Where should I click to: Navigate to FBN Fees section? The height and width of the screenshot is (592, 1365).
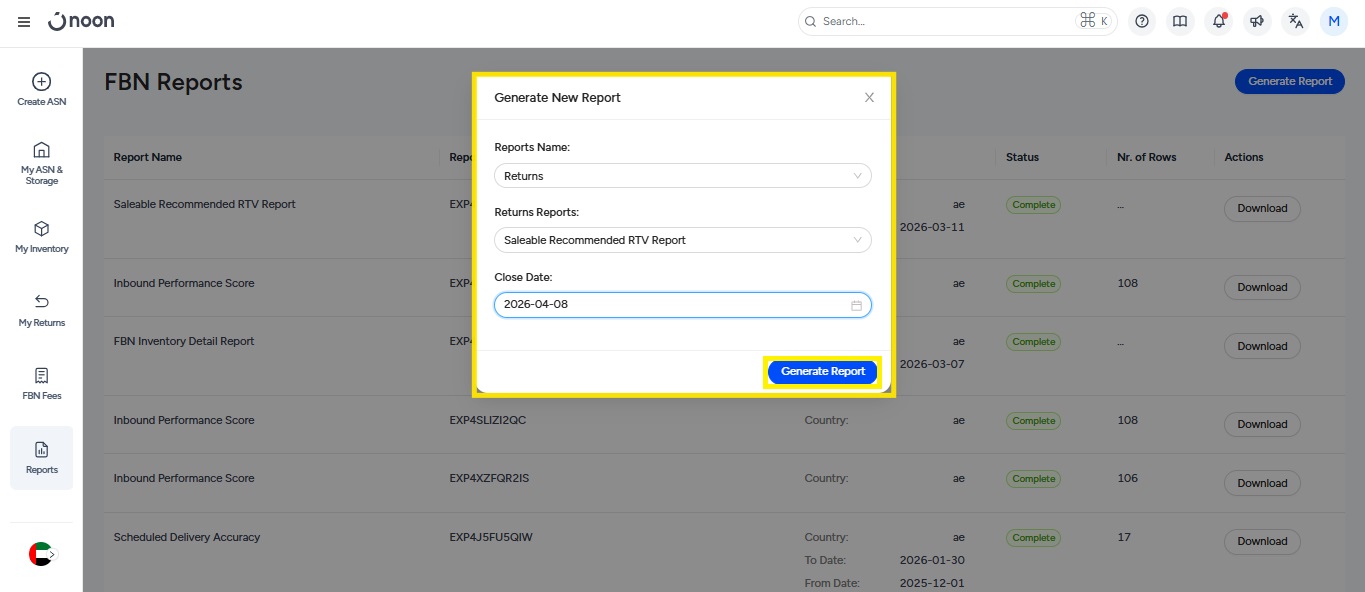click(x=42, y=384)
